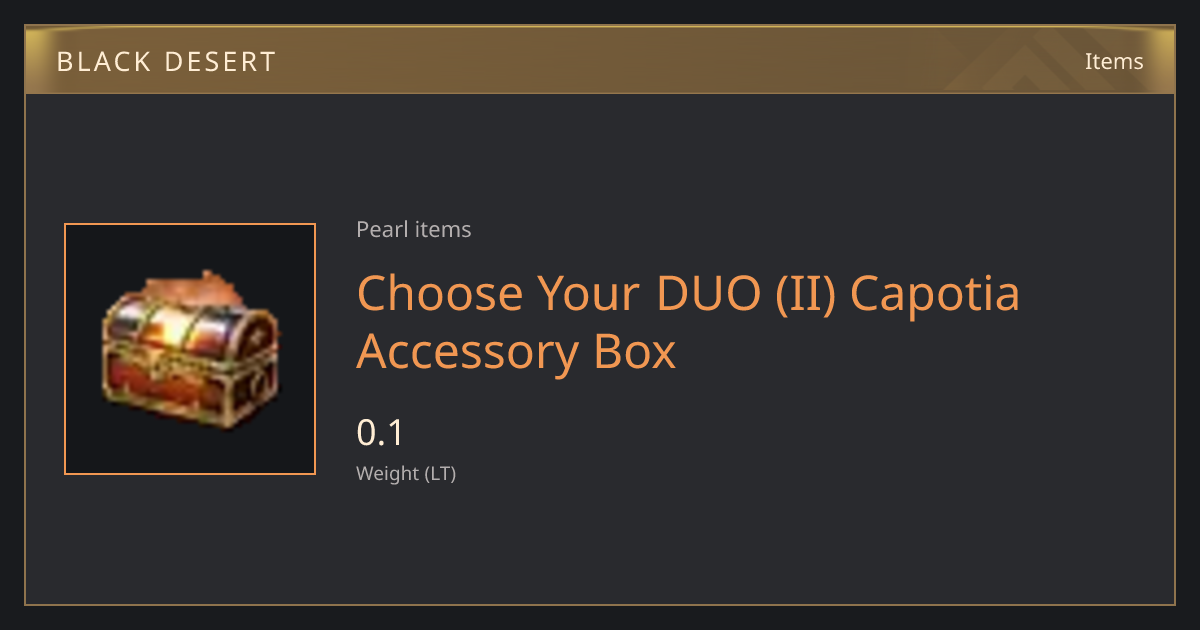Click the orange-bordered item image frame
The height and width of the screenshot is (630, 1200).
click(x=190, y=349)
